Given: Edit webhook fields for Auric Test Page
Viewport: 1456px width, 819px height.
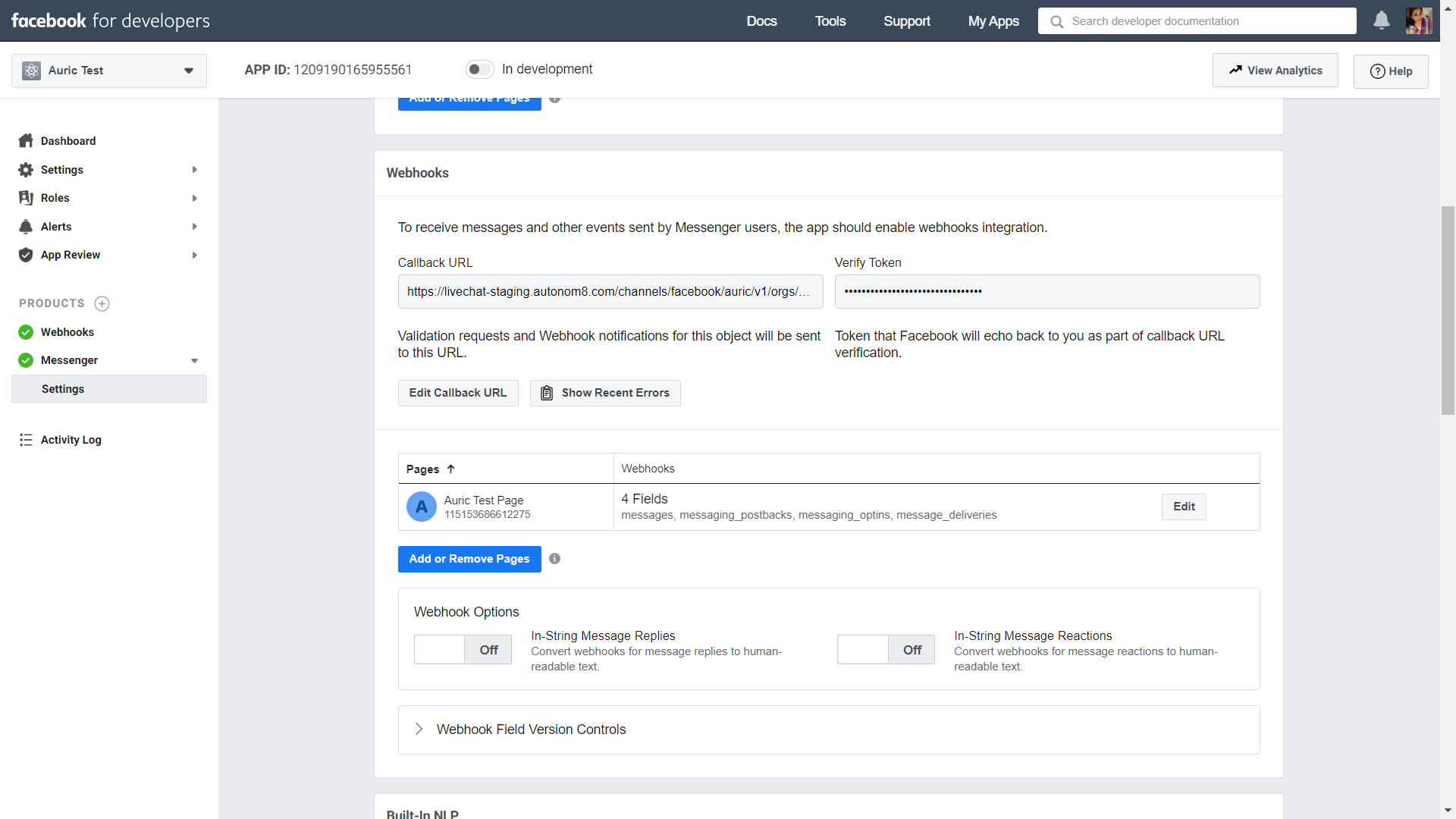Looking at the screenshot, I should point(1184,507).
